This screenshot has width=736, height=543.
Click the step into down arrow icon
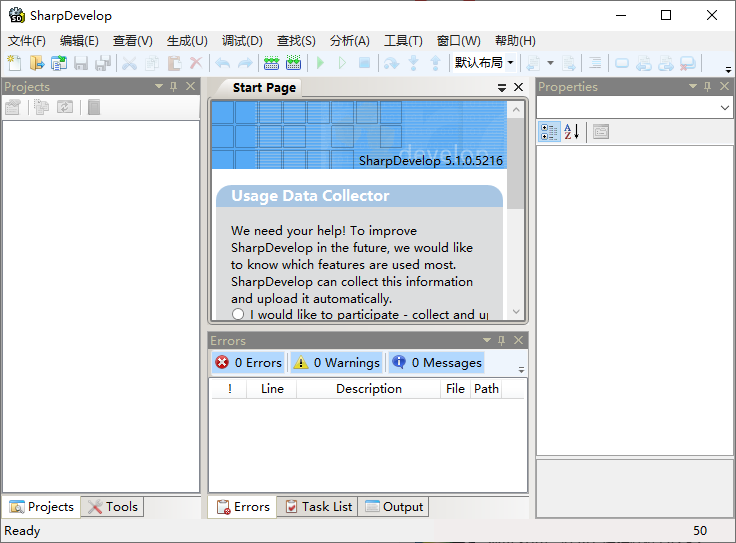pyautogui.click(x=414, y=62)
